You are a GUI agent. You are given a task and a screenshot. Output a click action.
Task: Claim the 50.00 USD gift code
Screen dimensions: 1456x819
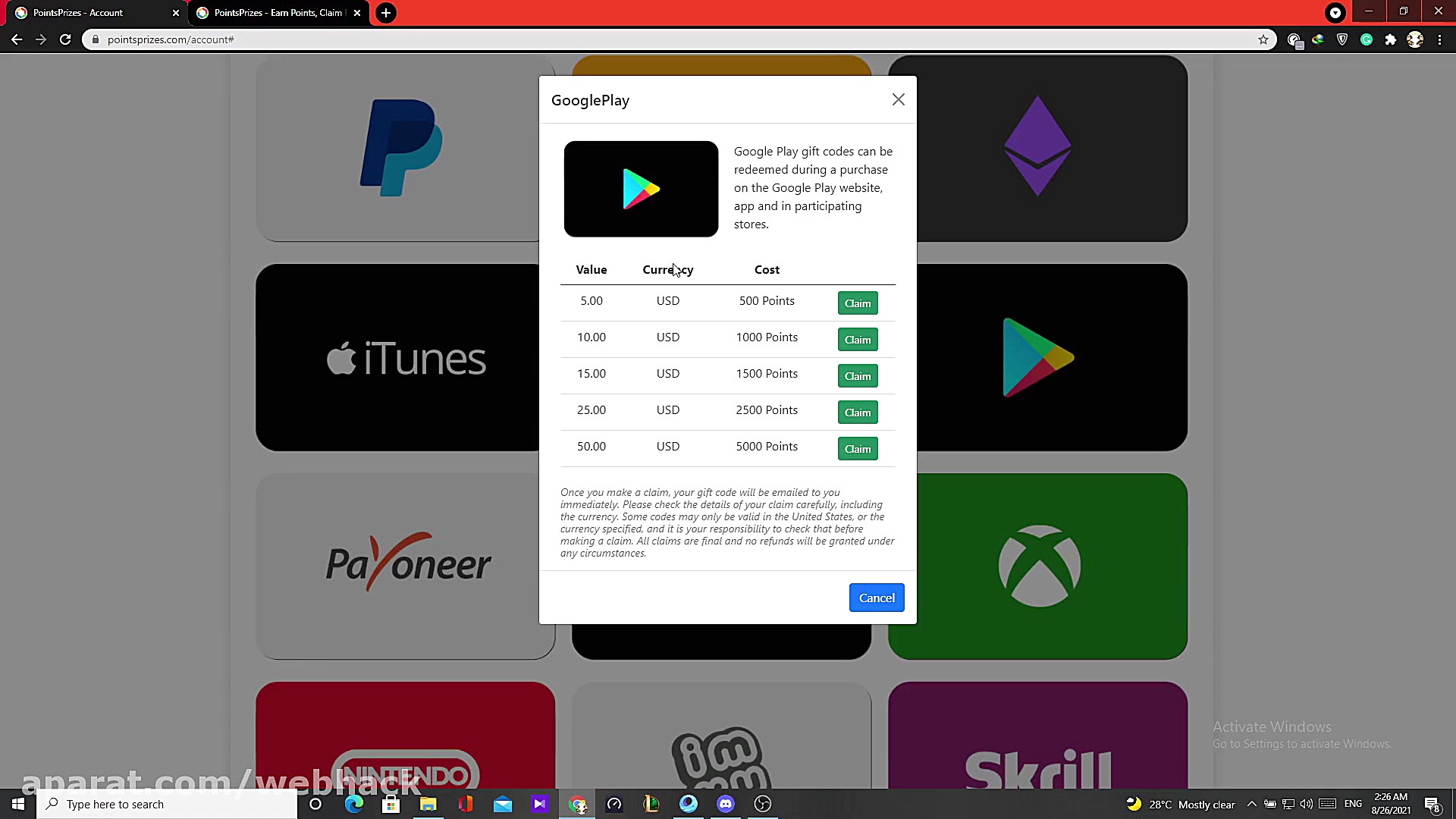[858, 449]
